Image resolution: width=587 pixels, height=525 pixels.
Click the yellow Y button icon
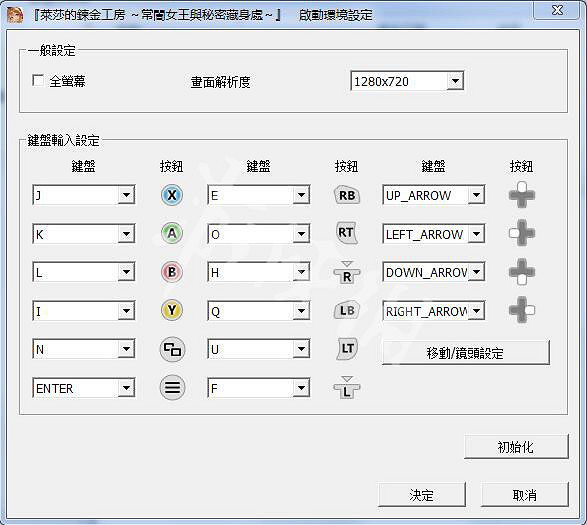(x=172, y=310)
